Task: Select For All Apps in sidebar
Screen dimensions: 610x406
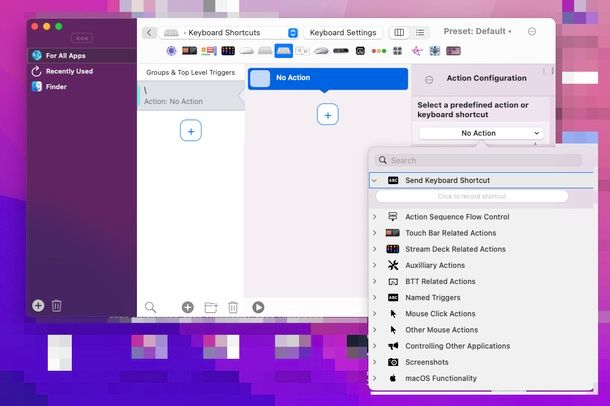Action: click(82, 56)
